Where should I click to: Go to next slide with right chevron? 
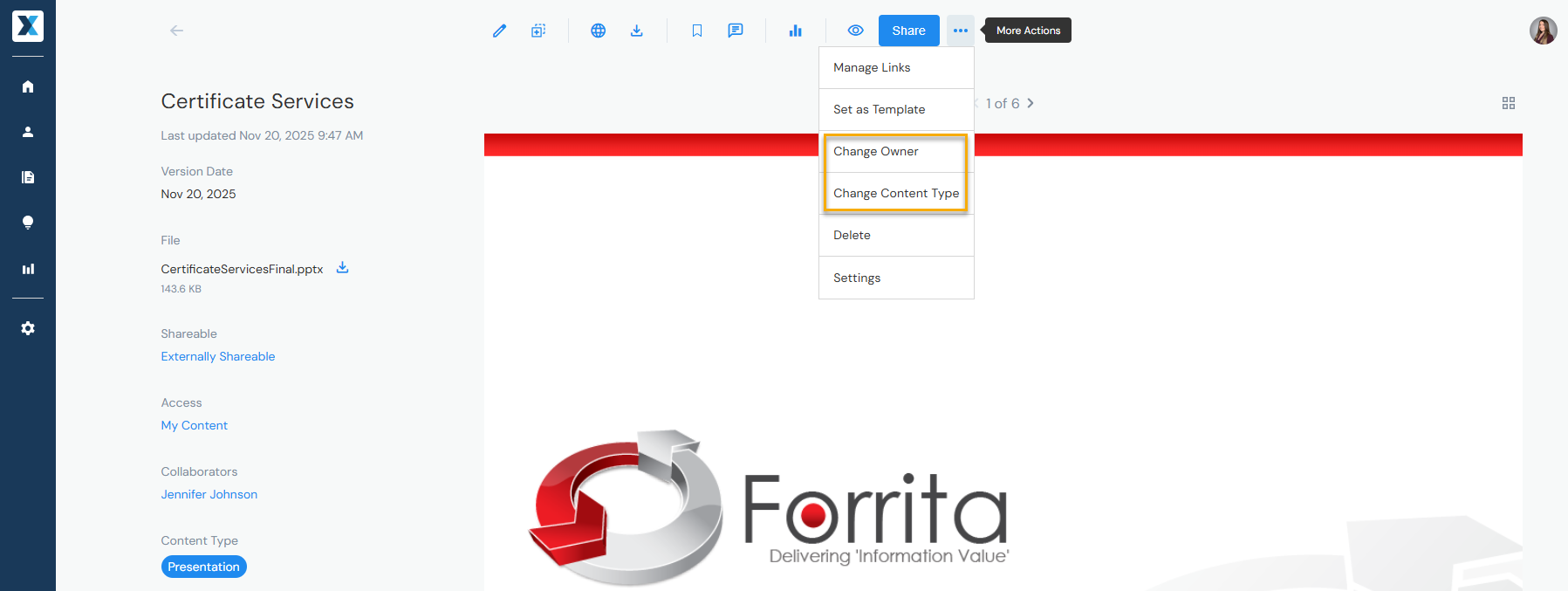click(1030, 103)
